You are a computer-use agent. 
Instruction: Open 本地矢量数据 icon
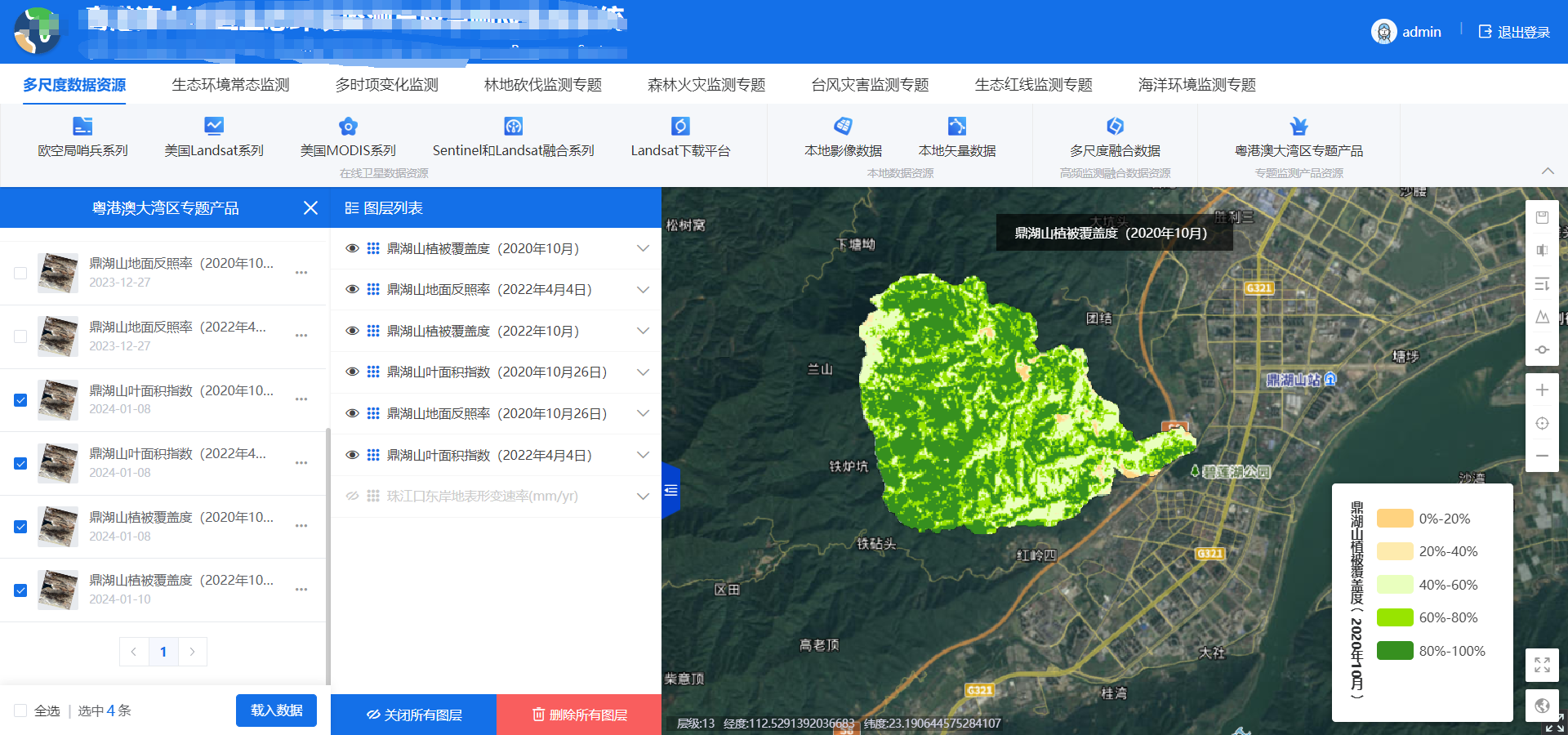[x=957, y=126]
